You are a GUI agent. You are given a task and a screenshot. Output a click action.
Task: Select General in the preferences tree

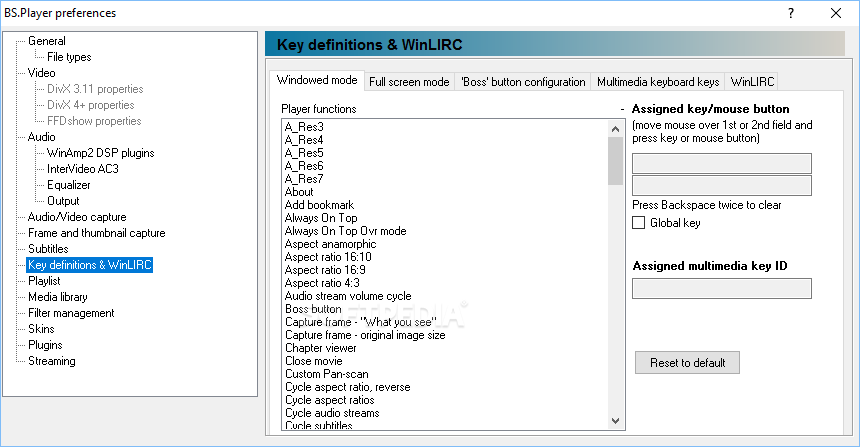pos(47,41)
